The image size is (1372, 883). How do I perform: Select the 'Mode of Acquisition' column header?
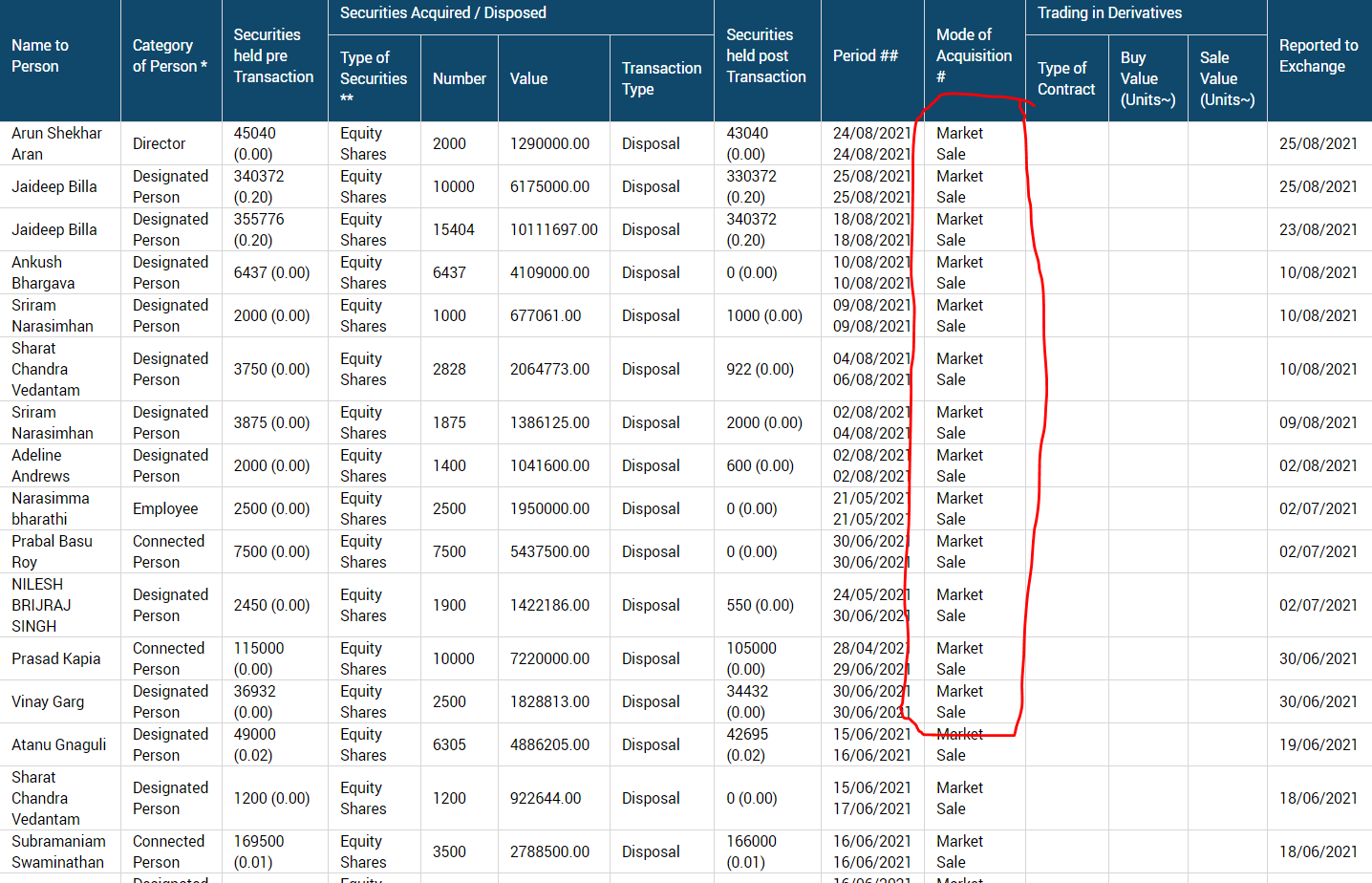(973, 56)
